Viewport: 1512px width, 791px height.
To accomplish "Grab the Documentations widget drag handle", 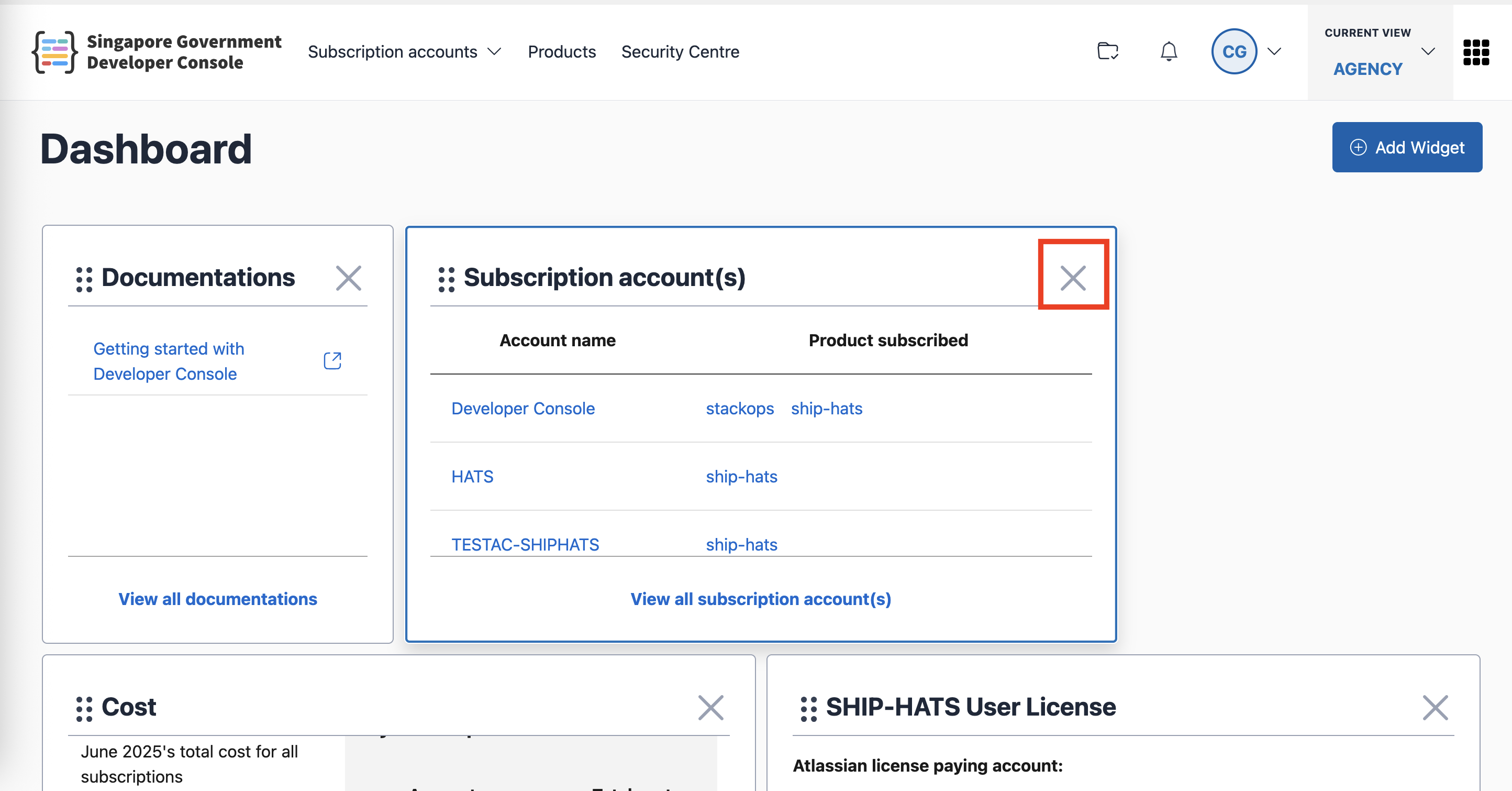I will [x=84, y=279].
